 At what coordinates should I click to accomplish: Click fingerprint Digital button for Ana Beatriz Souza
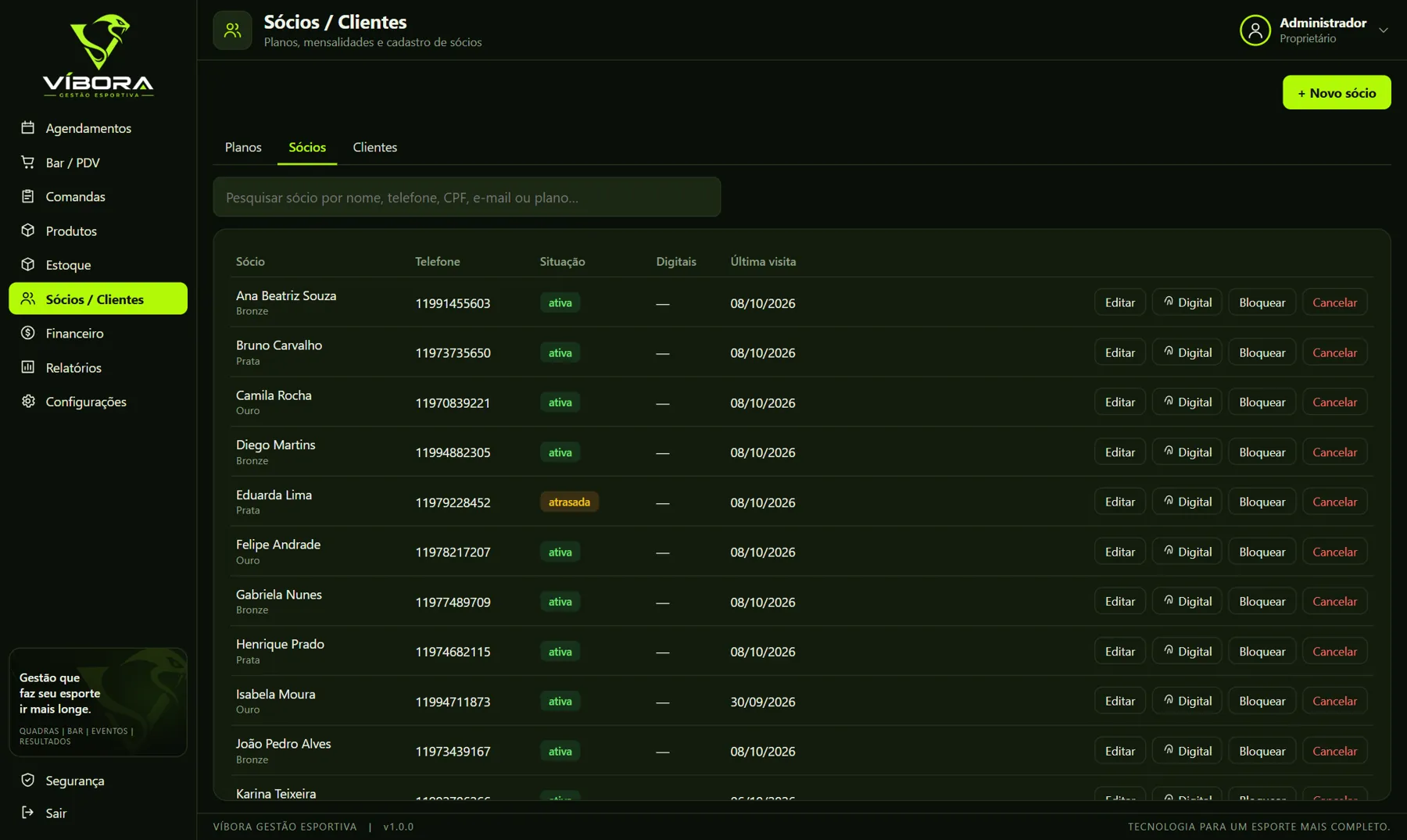pos(1187,302)
